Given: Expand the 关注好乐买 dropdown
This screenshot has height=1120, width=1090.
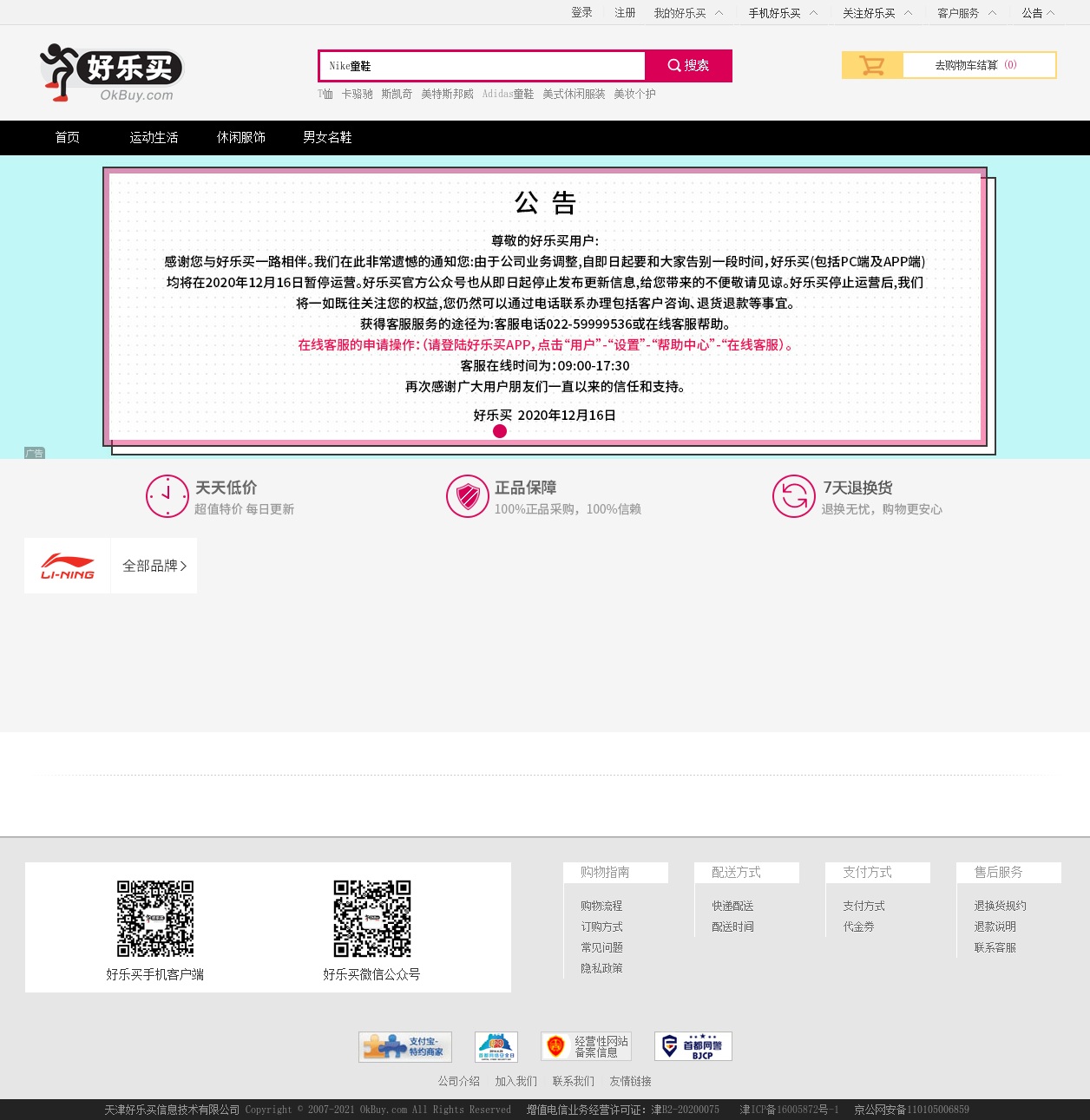Looking at the screenshot, I should (877, 13).
